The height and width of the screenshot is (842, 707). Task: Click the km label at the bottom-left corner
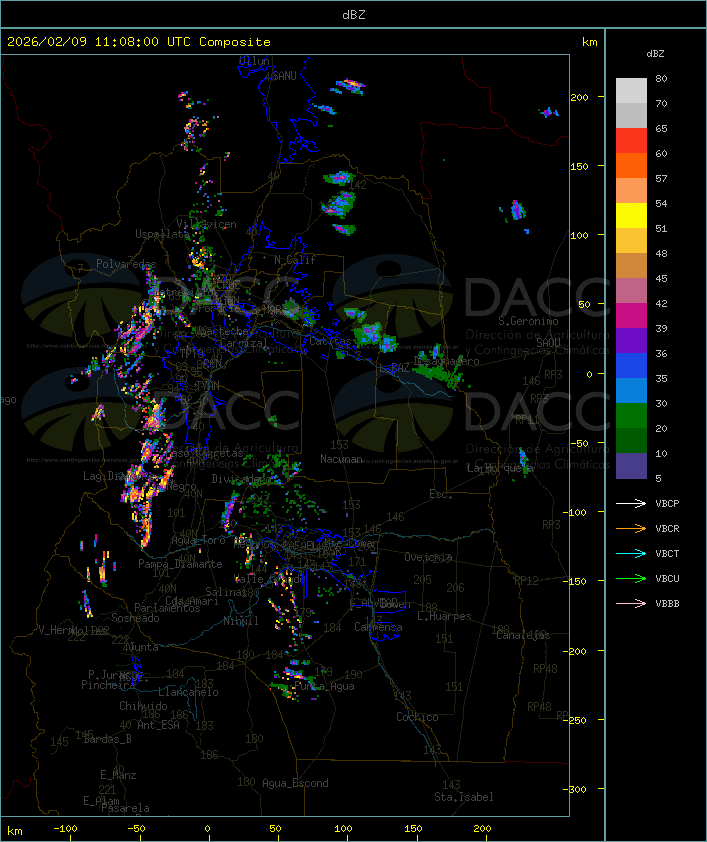click(15, 831)
